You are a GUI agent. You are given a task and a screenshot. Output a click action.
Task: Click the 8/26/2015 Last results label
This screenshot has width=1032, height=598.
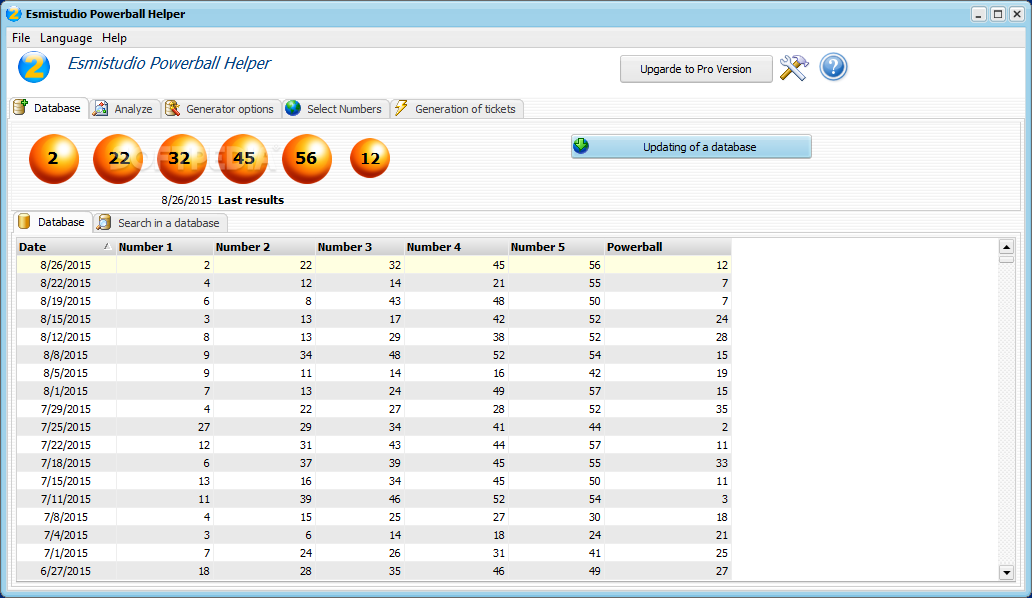pyautogui.click(x=222, y=200)
